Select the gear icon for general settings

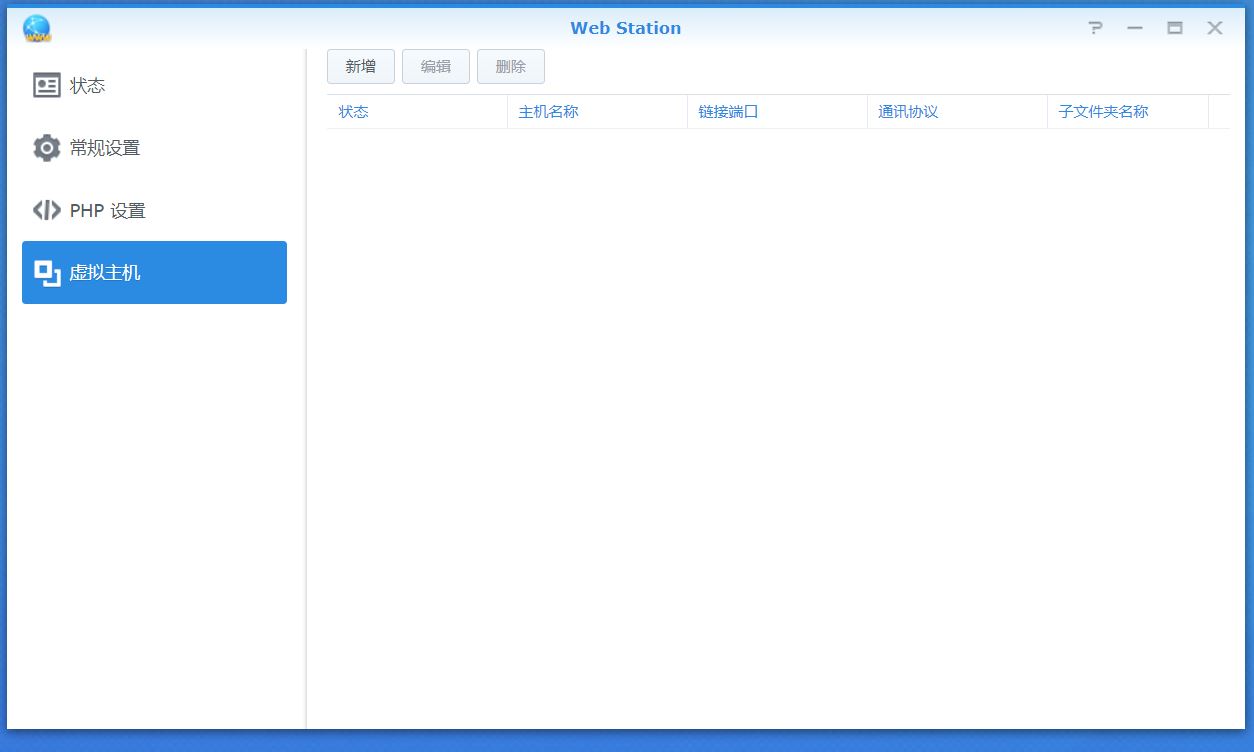coord(46,147)
